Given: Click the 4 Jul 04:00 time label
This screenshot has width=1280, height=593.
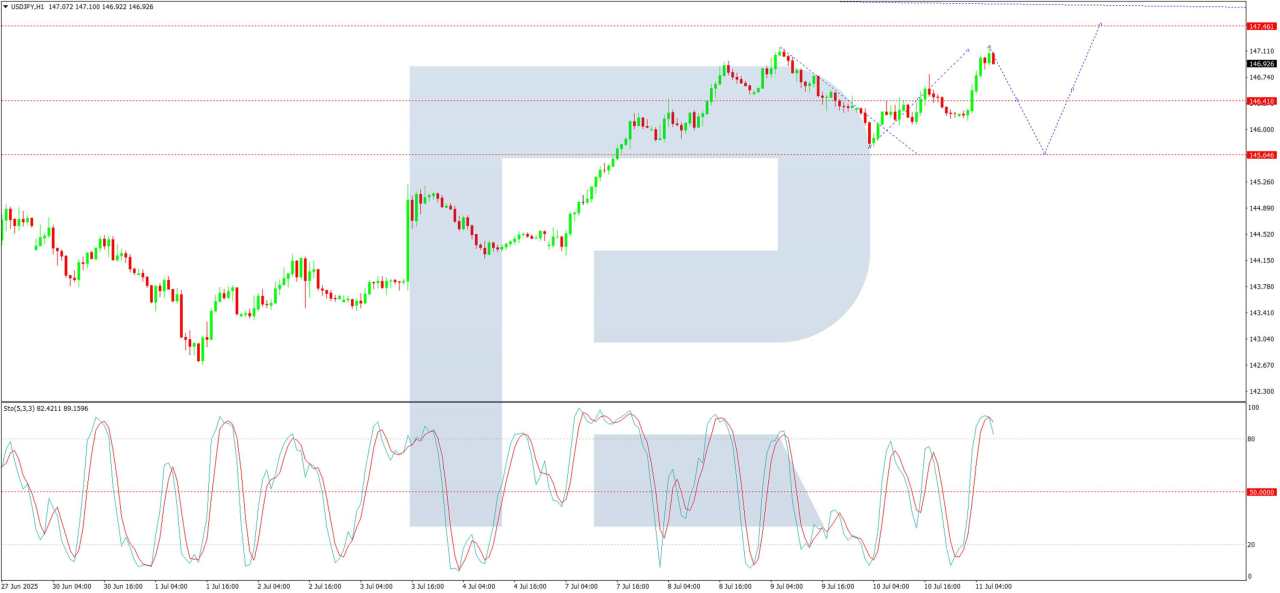Looking at the screenshot, I should coord(479,587).
